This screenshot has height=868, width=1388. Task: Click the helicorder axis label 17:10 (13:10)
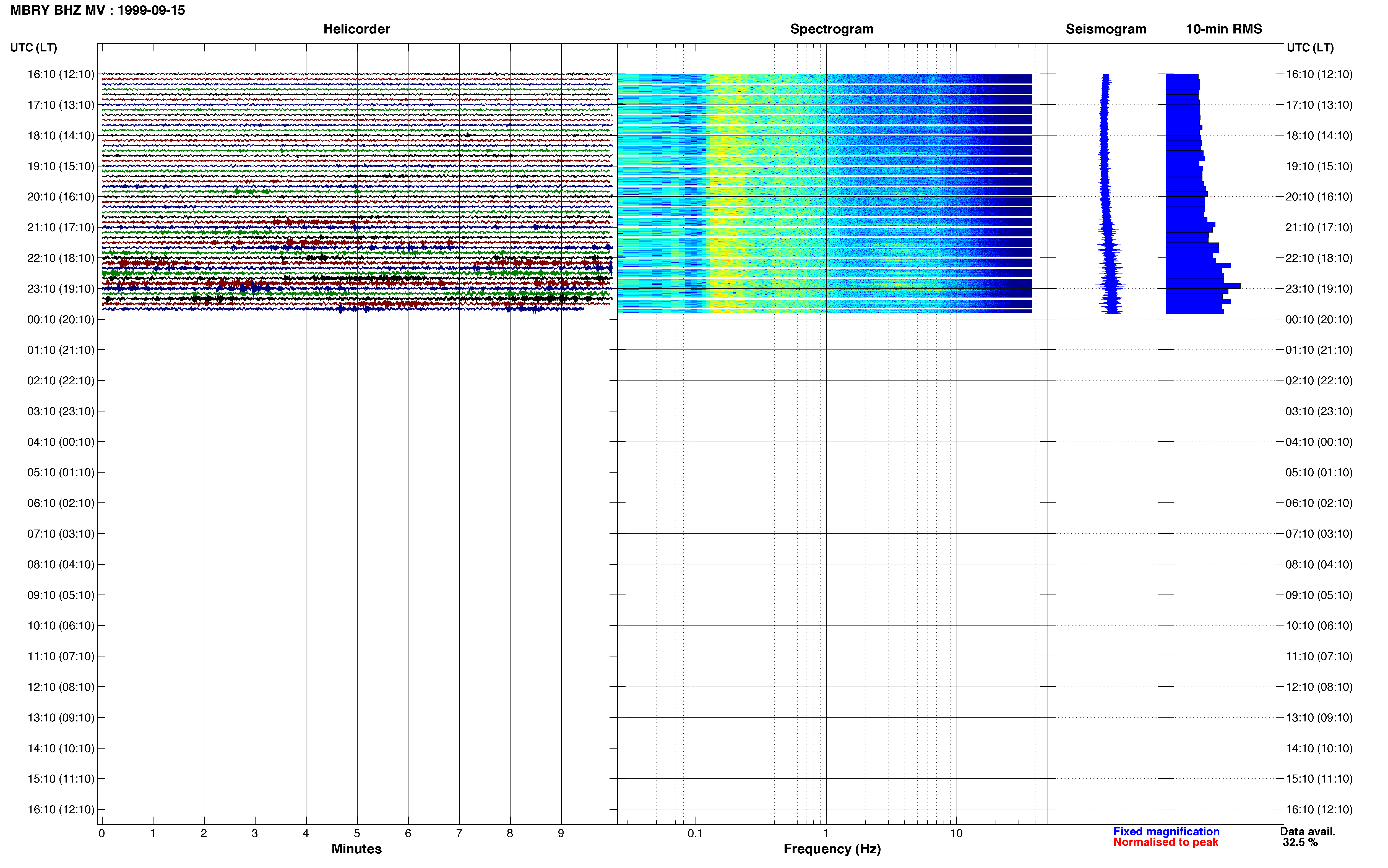coord(60,105)
